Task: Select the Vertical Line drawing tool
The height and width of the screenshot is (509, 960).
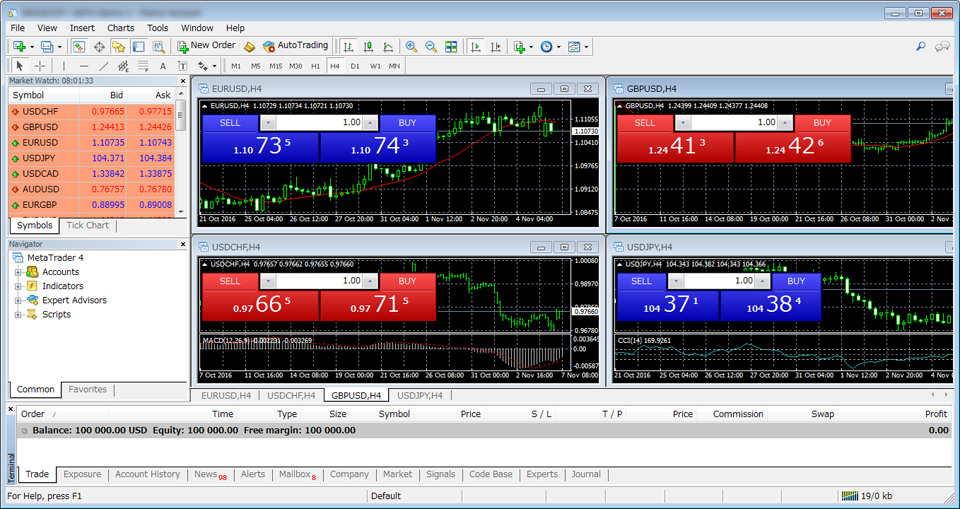Action: point(64,66)
